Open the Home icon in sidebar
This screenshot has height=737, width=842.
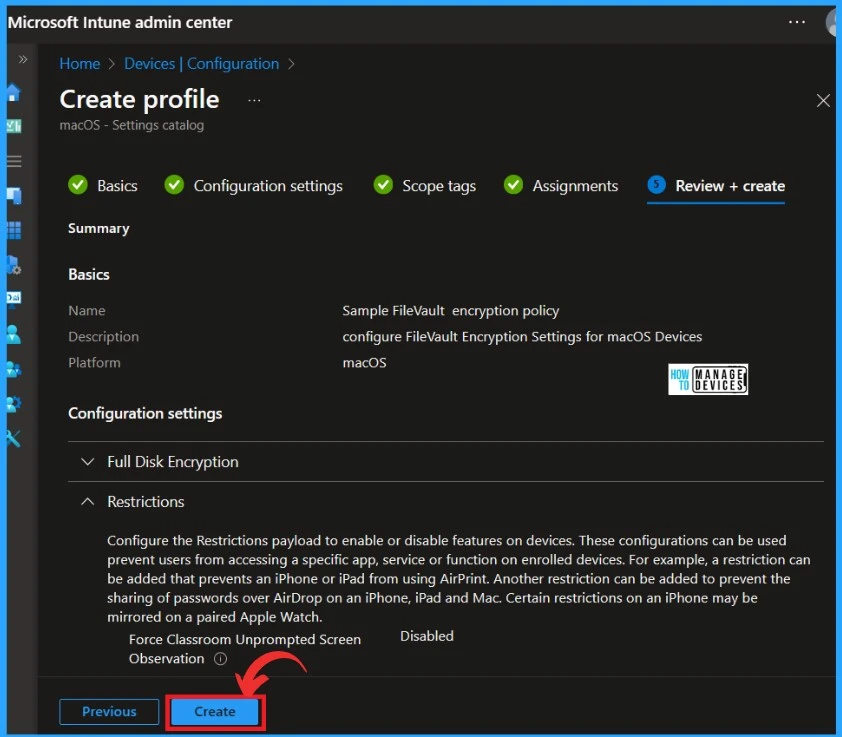tap(13, 93)
